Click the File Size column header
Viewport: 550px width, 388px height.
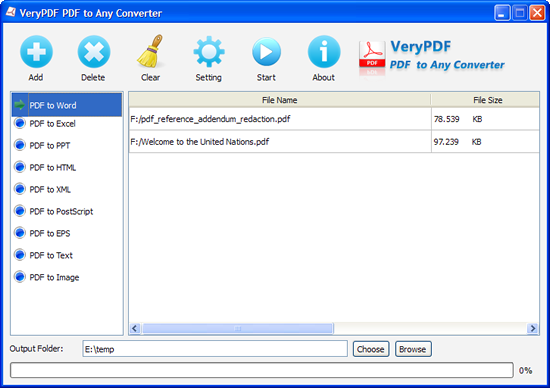click(x=485, y=100)
